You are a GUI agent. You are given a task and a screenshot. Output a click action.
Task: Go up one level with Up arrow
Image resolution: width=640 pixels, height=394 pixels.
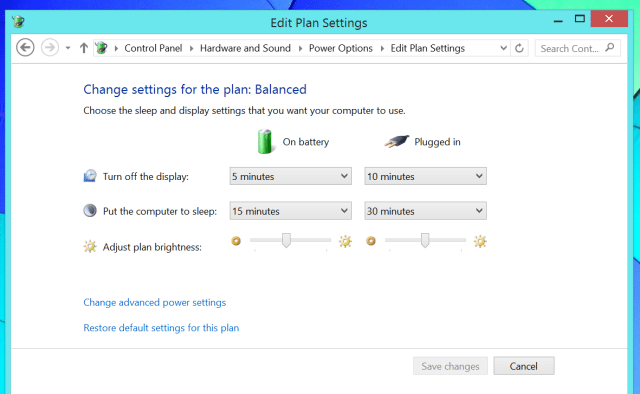pos(84,48)
